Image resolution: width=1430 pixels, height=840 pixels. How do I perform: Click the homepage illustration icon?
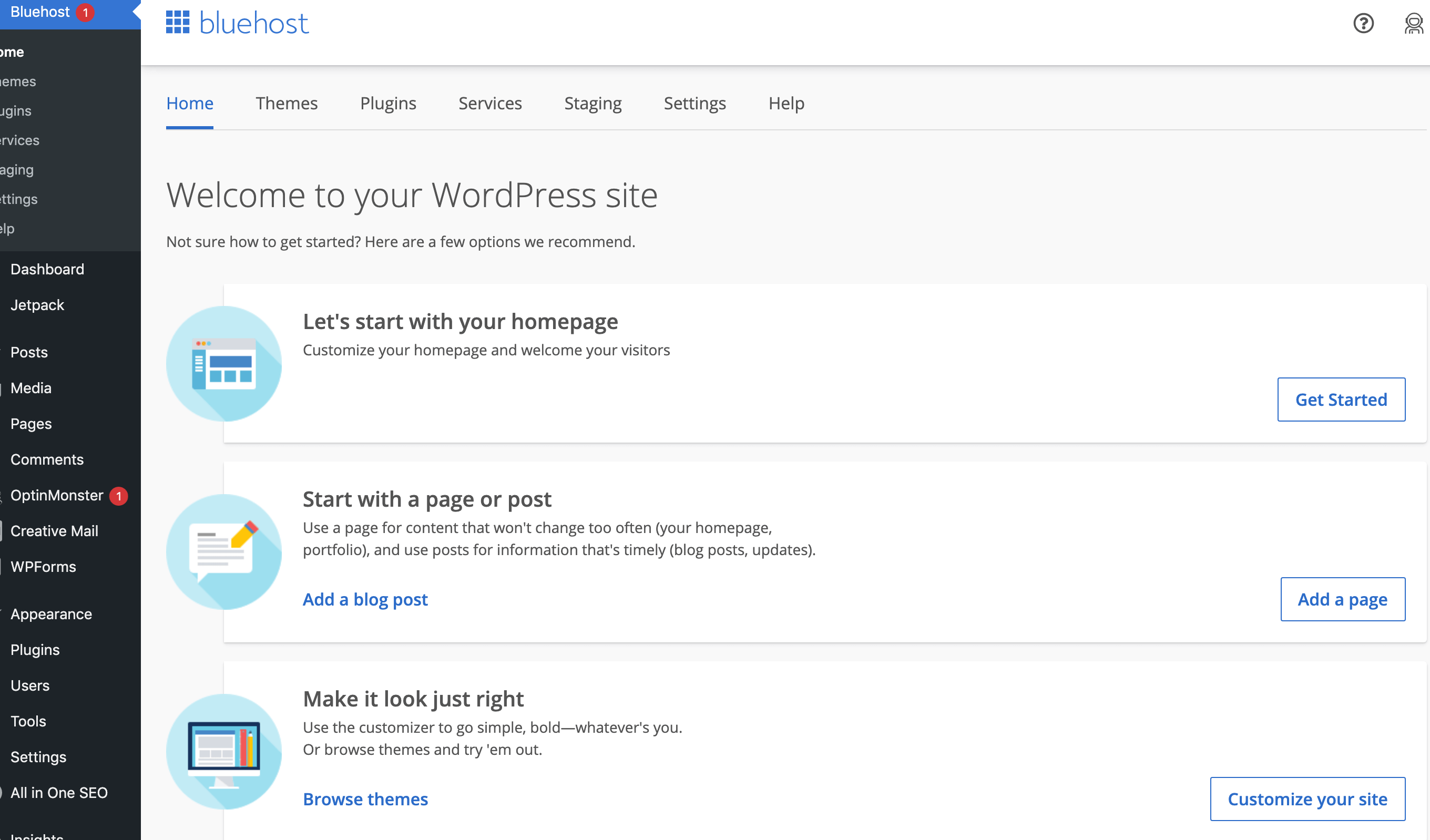[223, 364]
